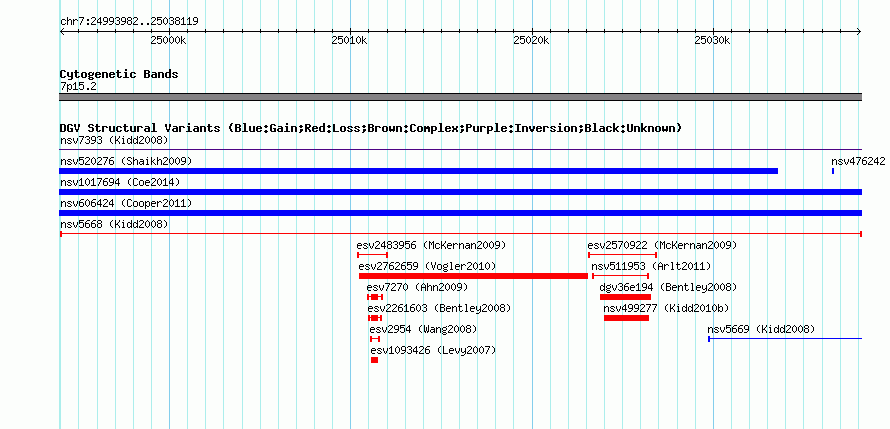Click the 25030k ruler position label
The height and width of the screenshot is (429, 890).
pyautogui.click(x=712, y=40)
